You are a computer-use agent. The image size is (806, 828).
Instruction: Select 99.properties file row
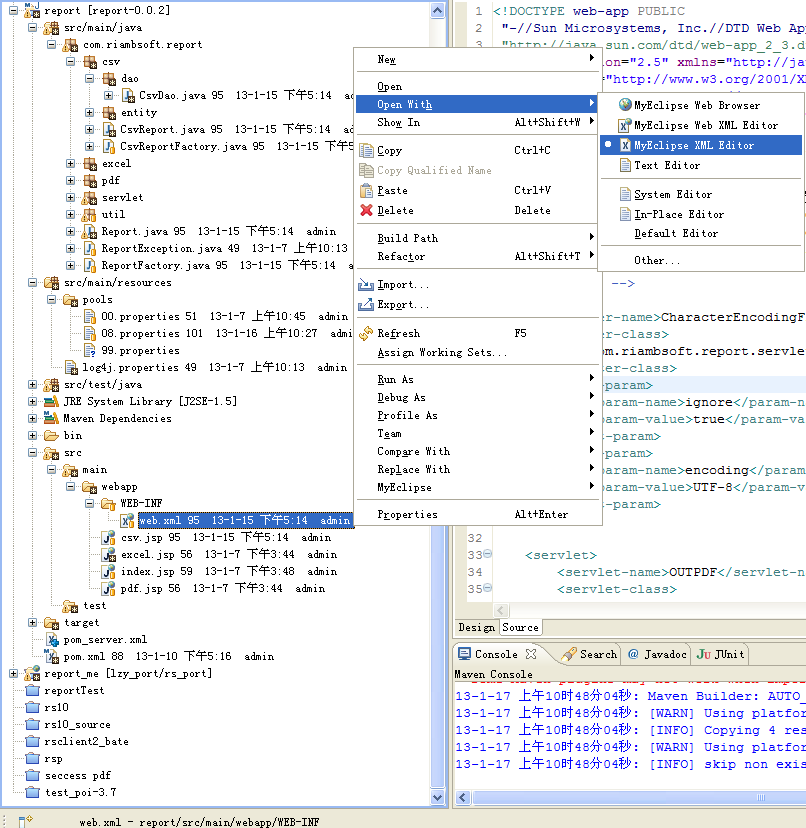140,350
